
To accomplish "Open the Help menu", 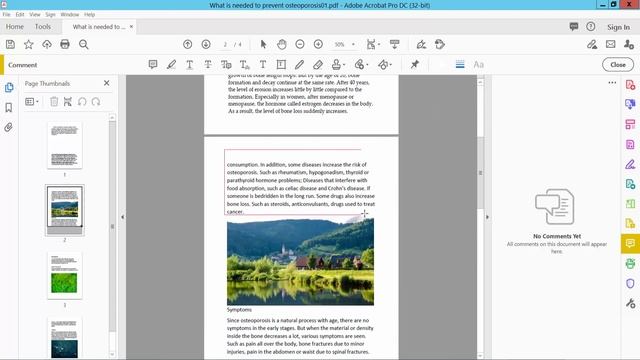I will click(89, 14).
